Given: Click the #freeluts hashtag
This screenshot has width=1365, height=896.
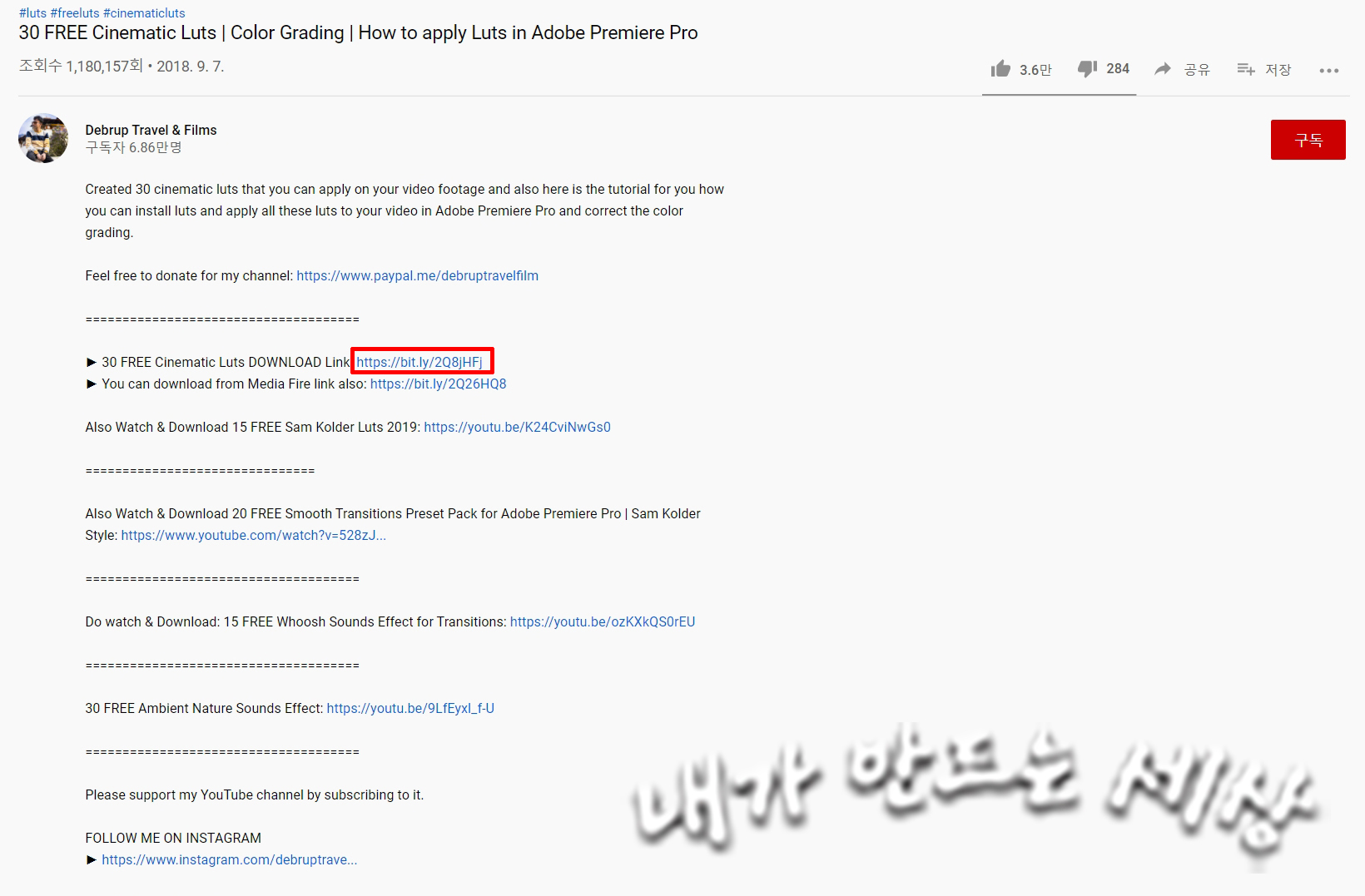Looking at the screenshot, I should tap(75, 13).
